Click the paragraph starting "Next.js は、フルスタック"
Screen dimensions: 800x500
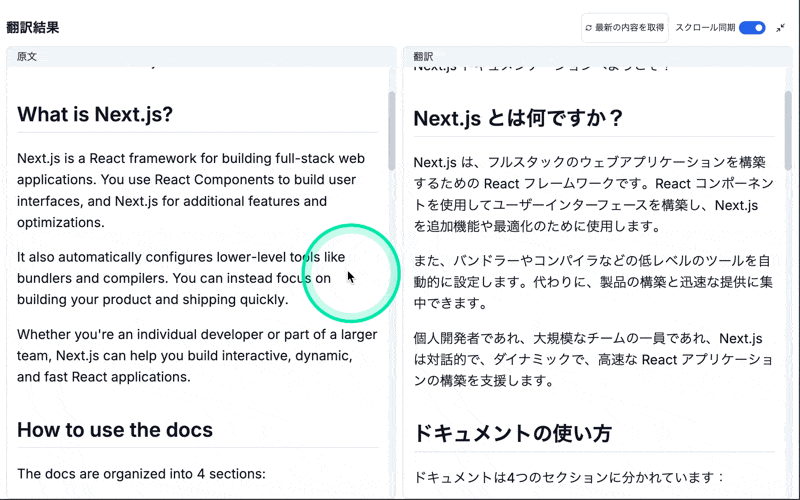pyautogui.click(x=594, y=194)
